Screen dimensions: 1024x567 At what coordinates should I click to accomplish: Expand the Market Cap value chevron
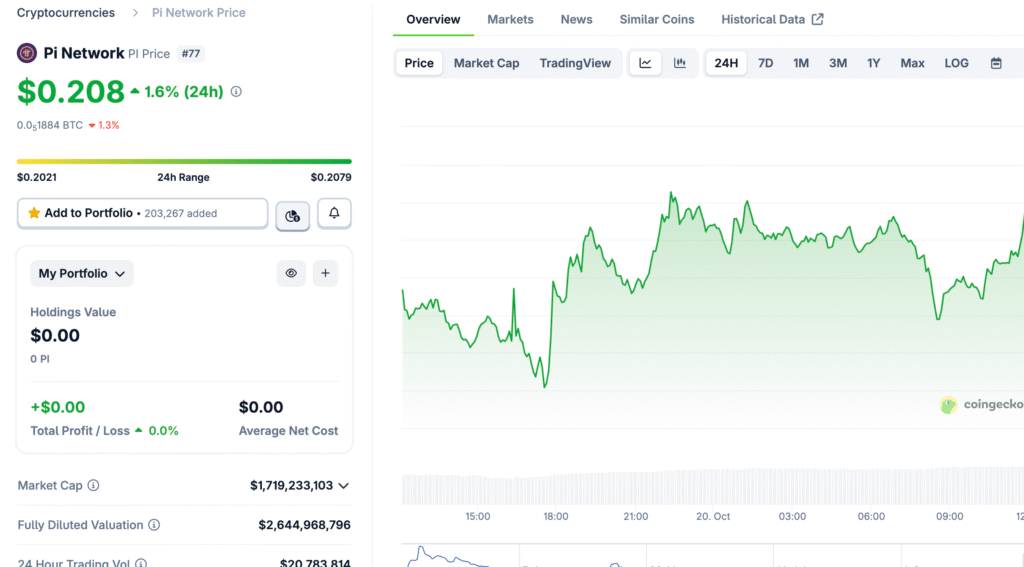[344, 486]
